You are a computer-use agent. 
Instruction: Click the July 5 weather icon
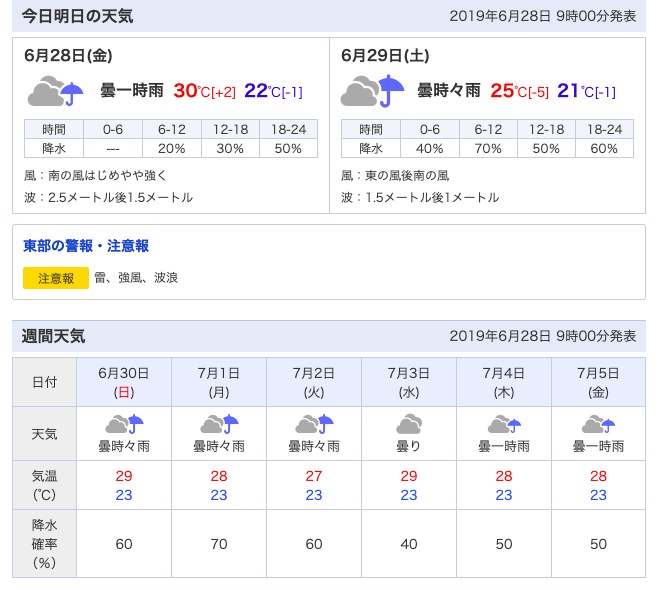click(x=598, y=424)
